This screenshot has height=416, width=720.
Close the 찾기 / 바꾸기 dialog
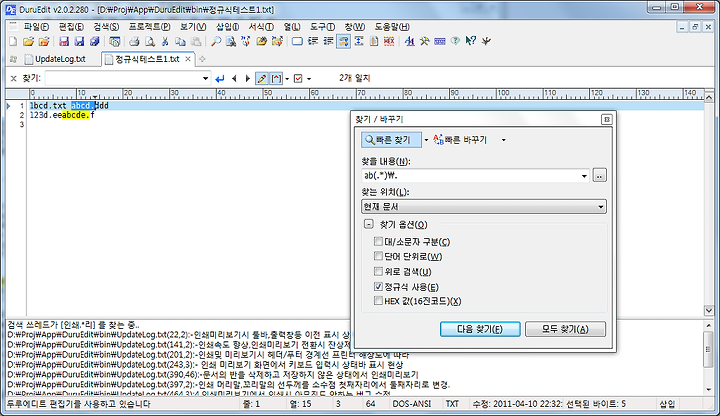click(x=606, y=119)
